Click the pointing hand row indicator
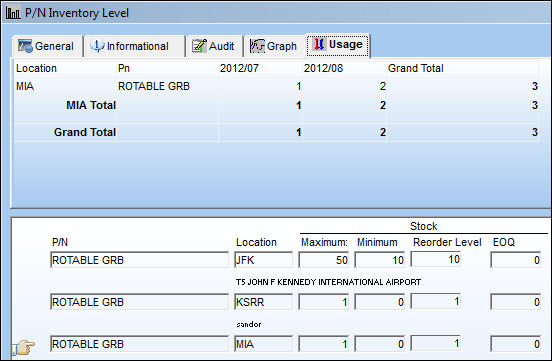This screenshot has height=361, width=552. click(x=24, y=347)
